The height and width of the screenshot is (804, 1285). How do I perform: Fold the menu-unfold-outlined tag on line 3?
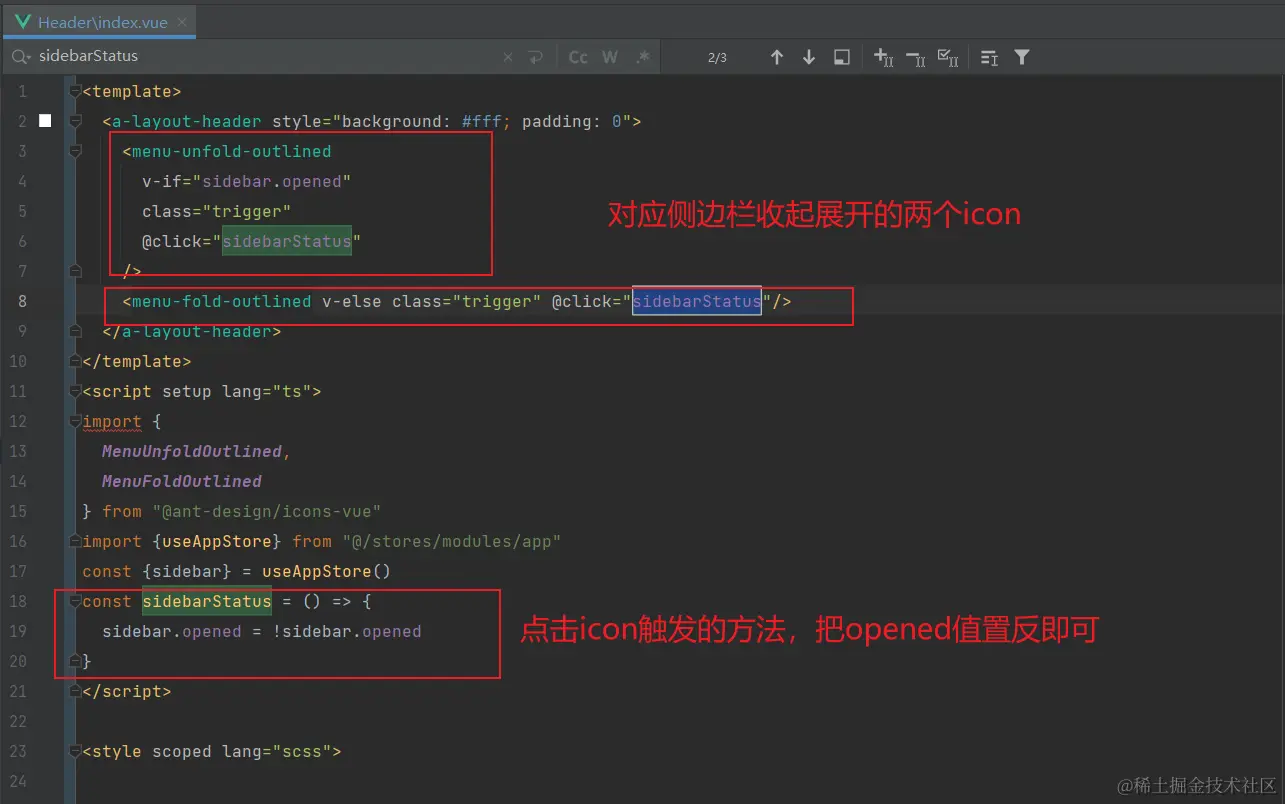pyautogui.click(x=74, y=151)
